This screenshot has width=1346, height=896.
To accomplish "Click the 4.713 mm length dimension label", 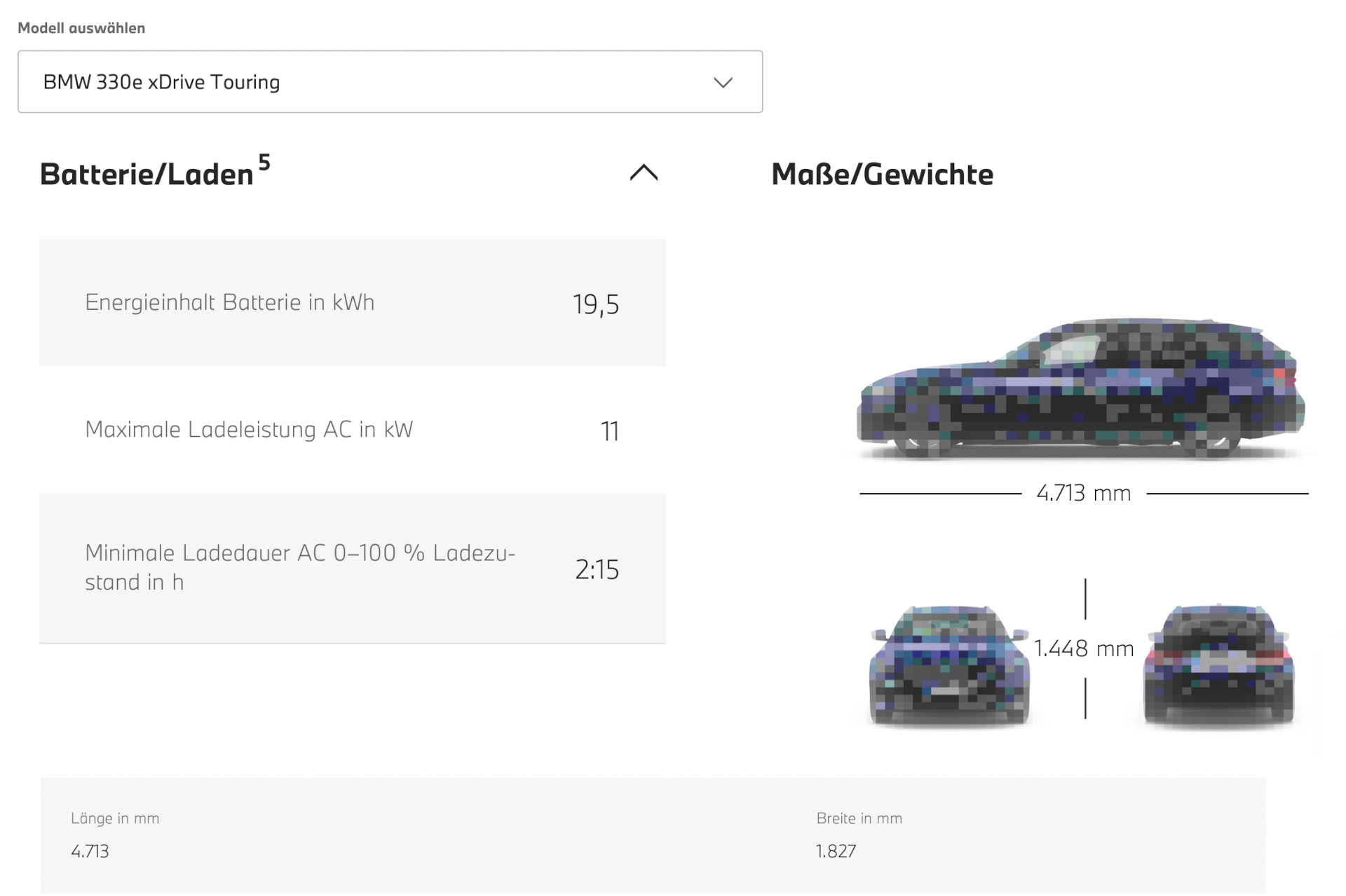I will coord(1084,493).
